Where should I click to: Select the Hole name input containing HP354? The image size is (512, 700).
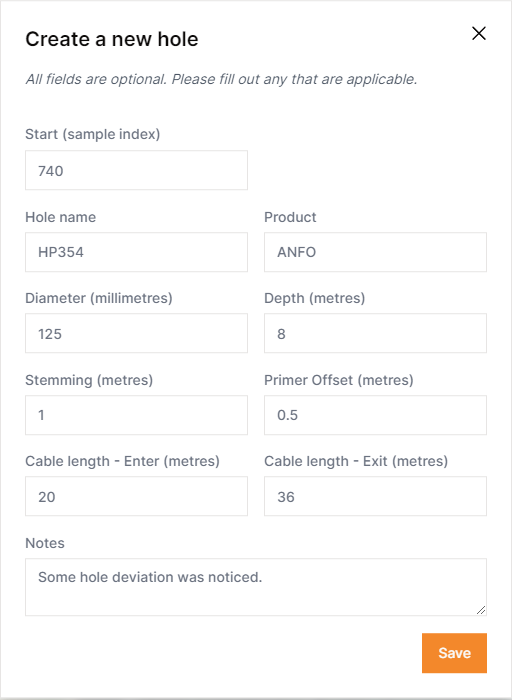(136, 252)
